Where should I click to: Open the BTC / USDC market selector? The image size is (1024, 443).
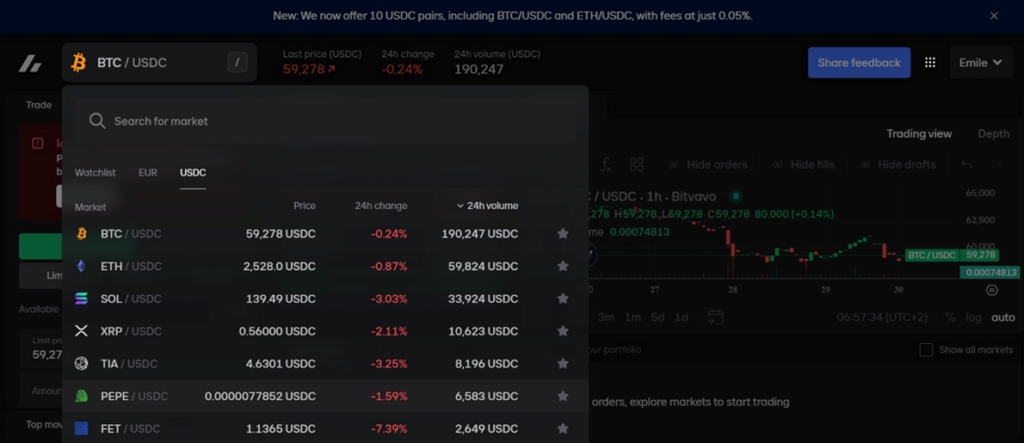[159, 63]
